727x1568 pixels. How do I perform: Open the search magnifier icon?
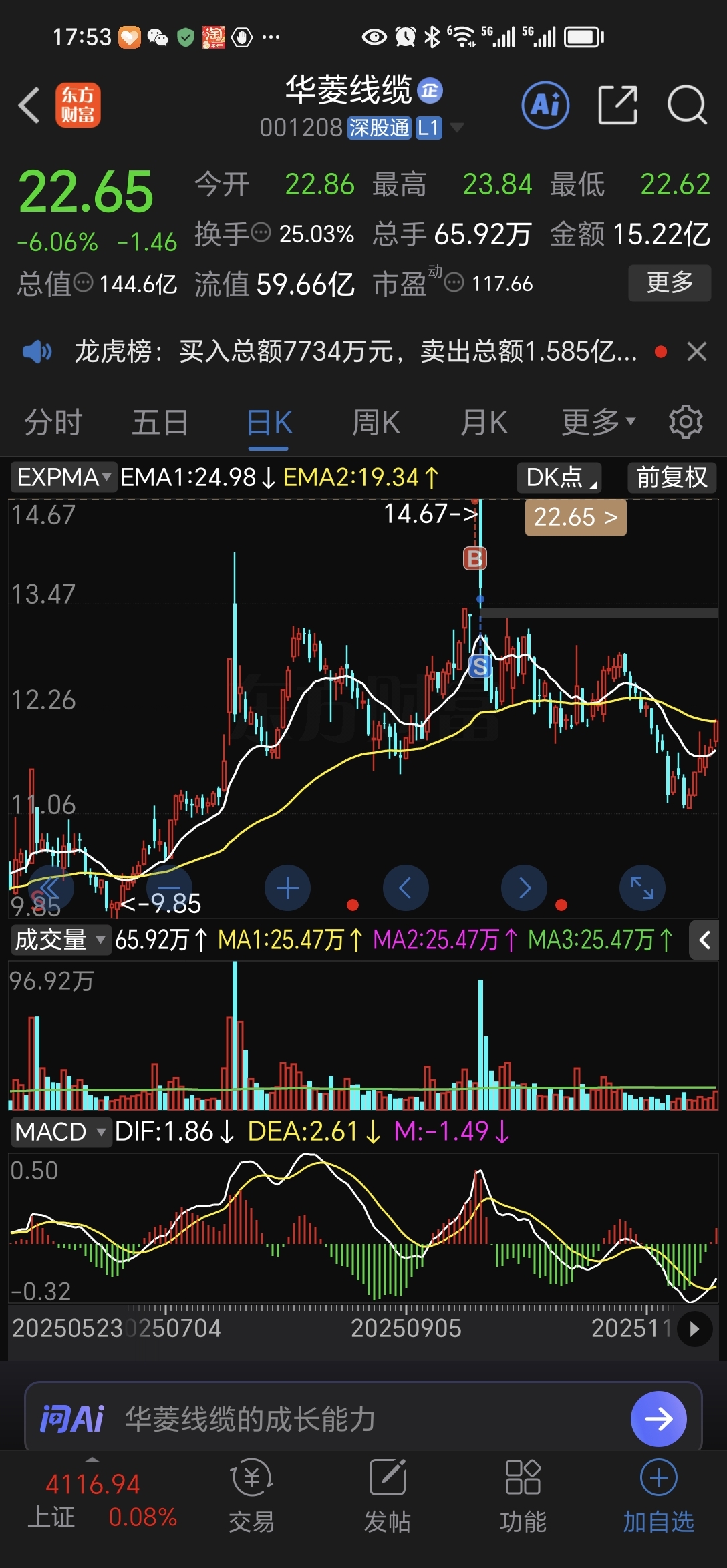(x=687, y=105)
